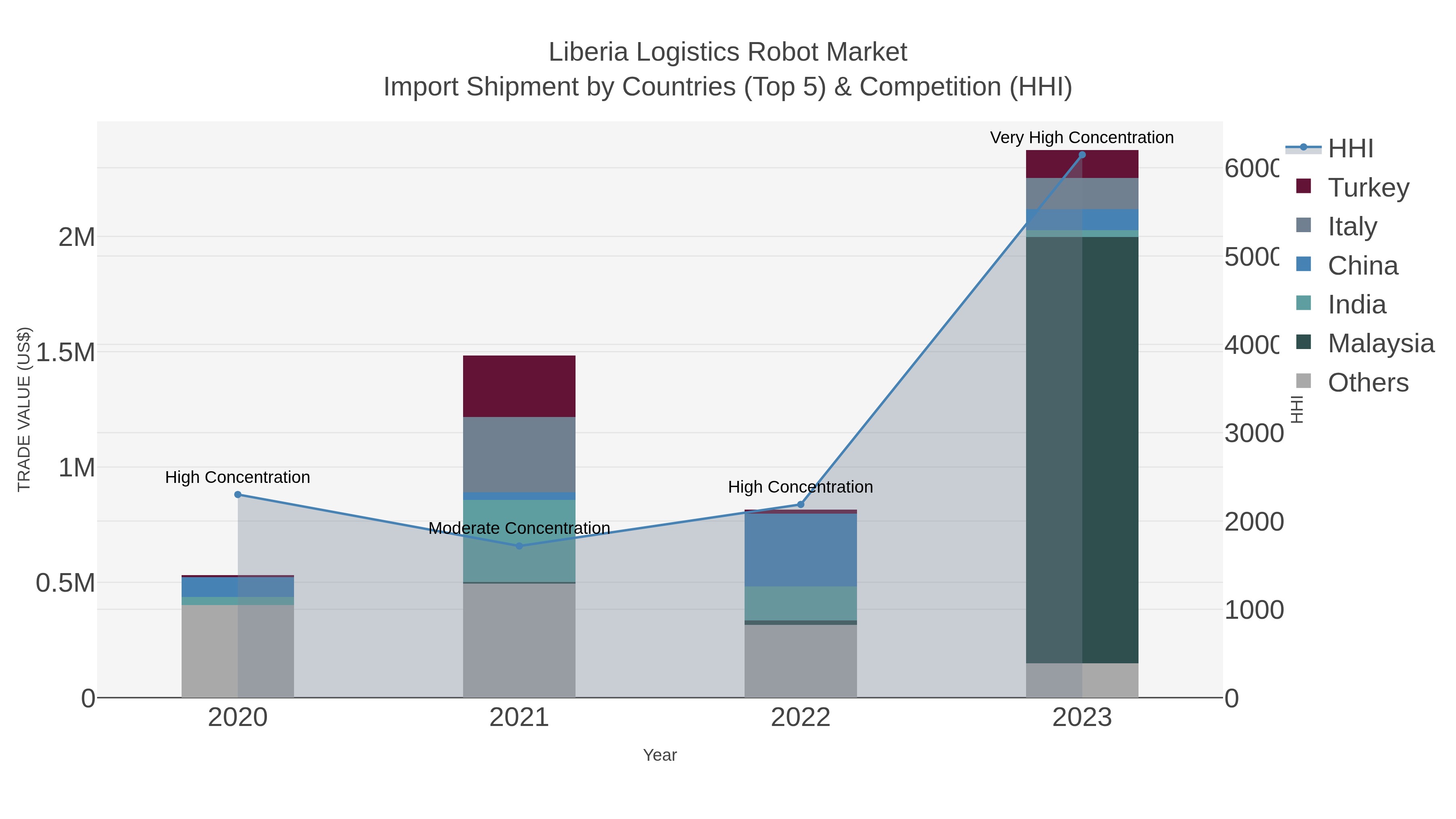This screenshot has width=1456, height=819.
Task: Click the China blue legend swatch
Action: [1304, 264]
